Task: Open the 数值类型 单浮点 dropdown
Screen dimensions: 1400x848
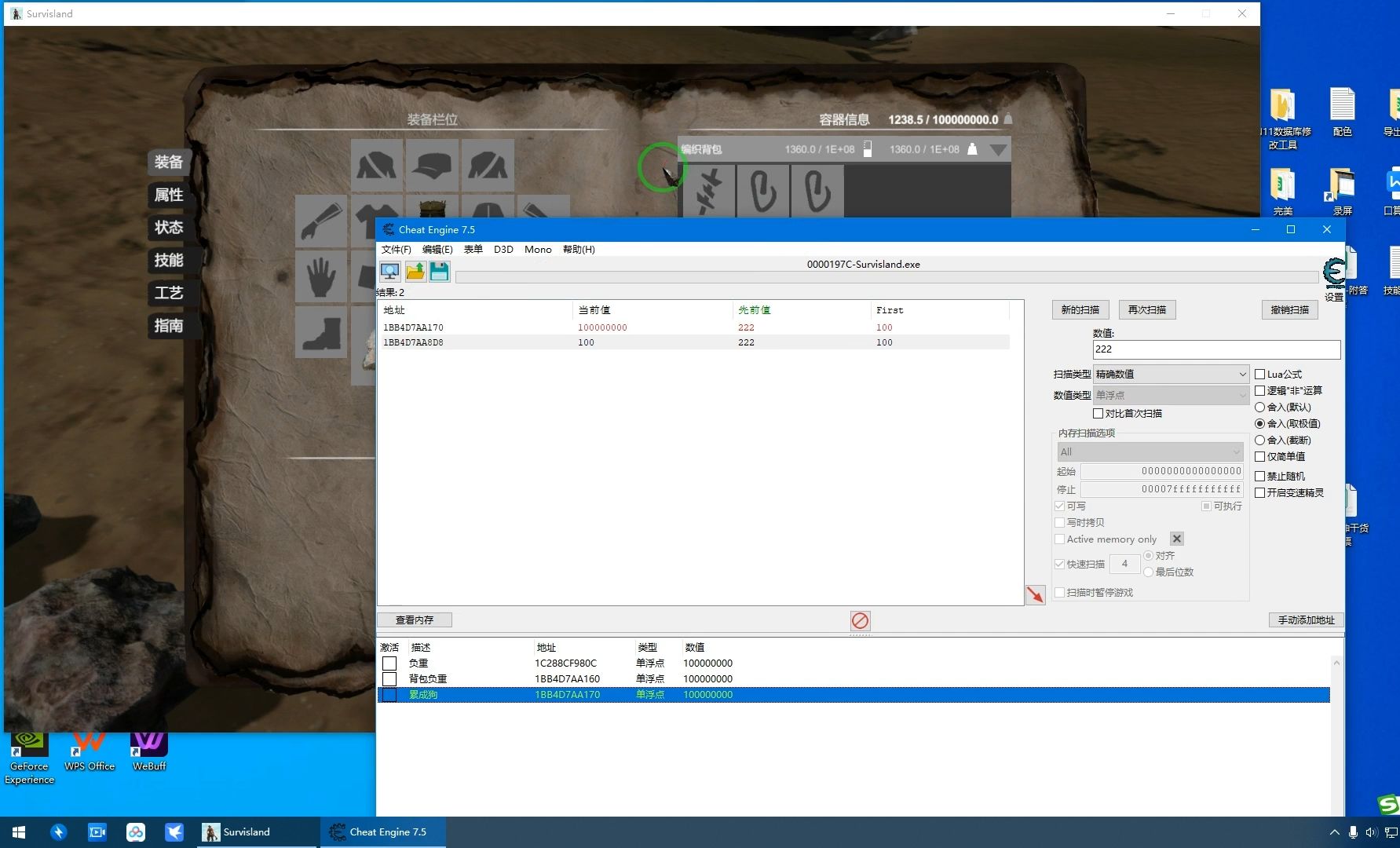Action: pos(1171,396)
